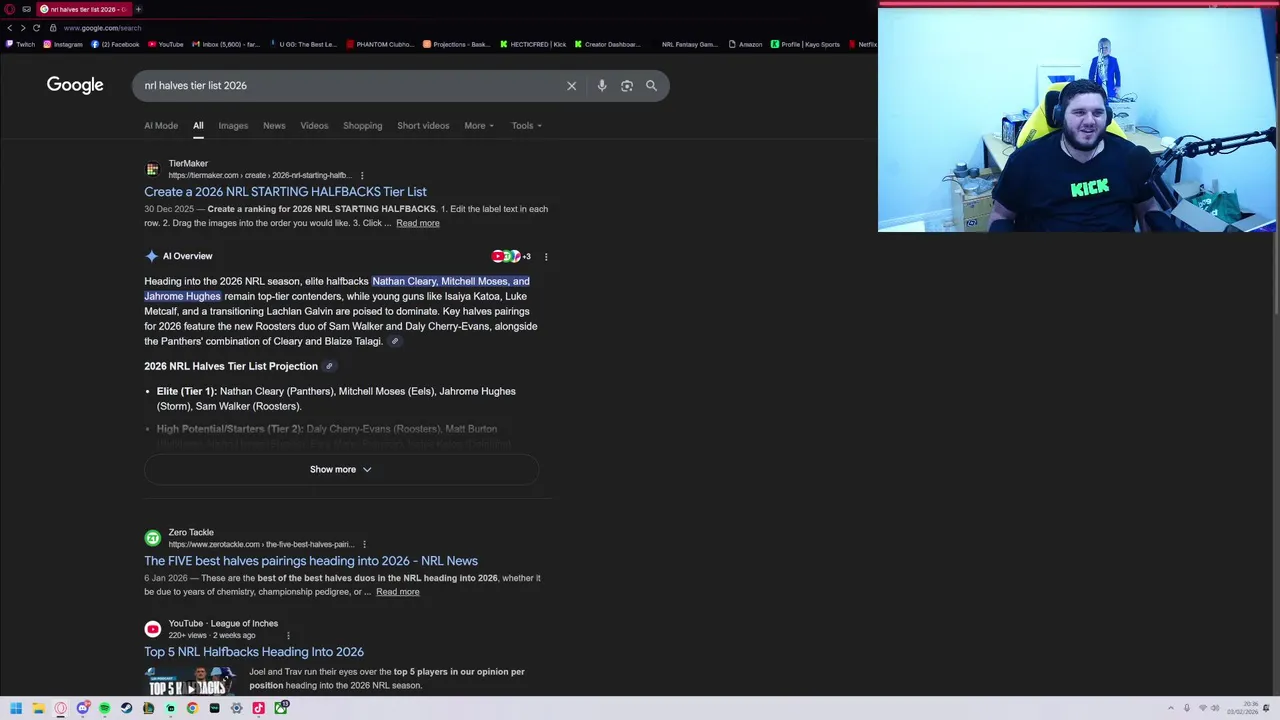
Task: Click link icon beside Tier List Projection heading
Action: (x=329, y=366)
